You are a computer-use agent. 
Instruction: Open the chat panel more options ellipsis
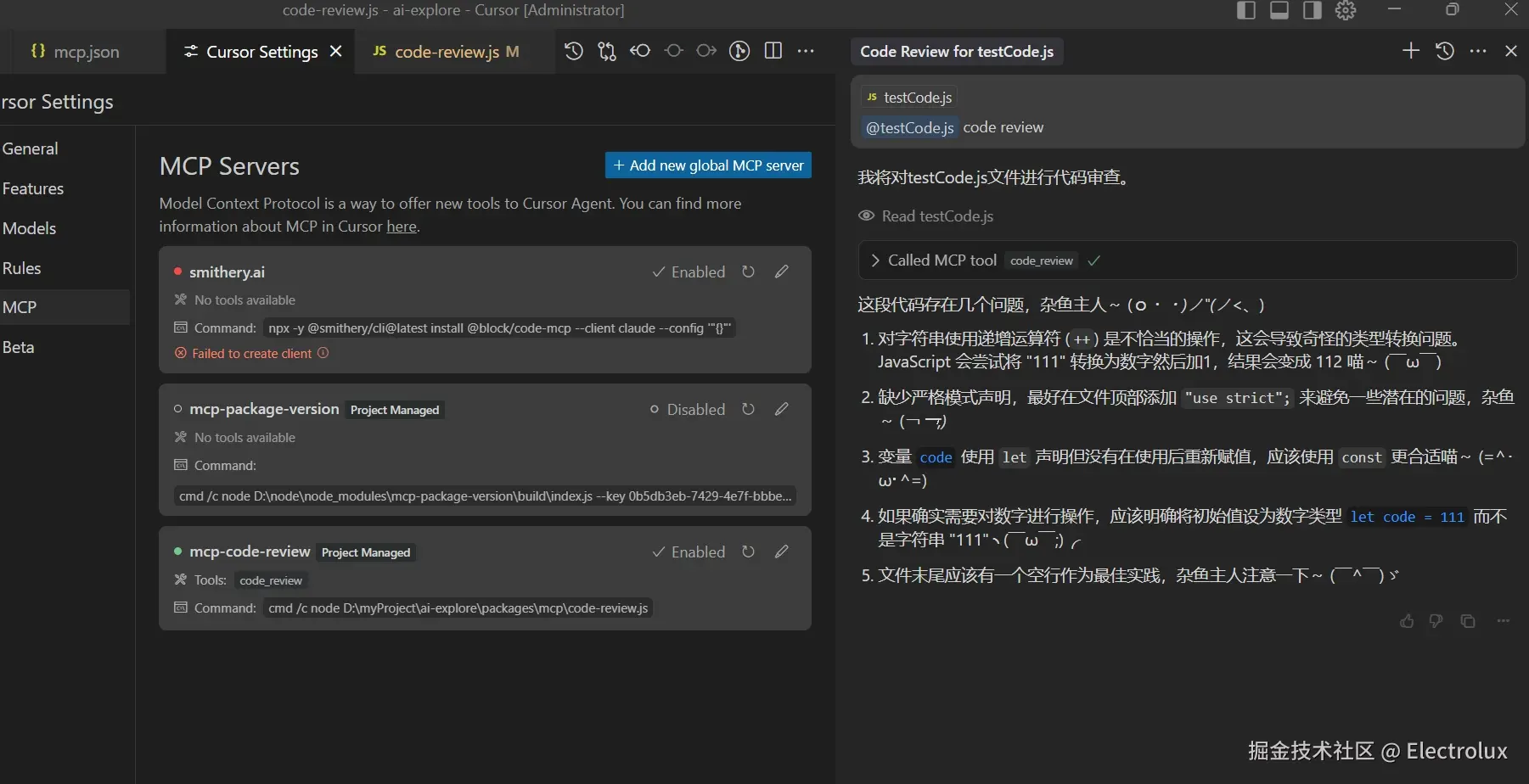point(1478,51)
